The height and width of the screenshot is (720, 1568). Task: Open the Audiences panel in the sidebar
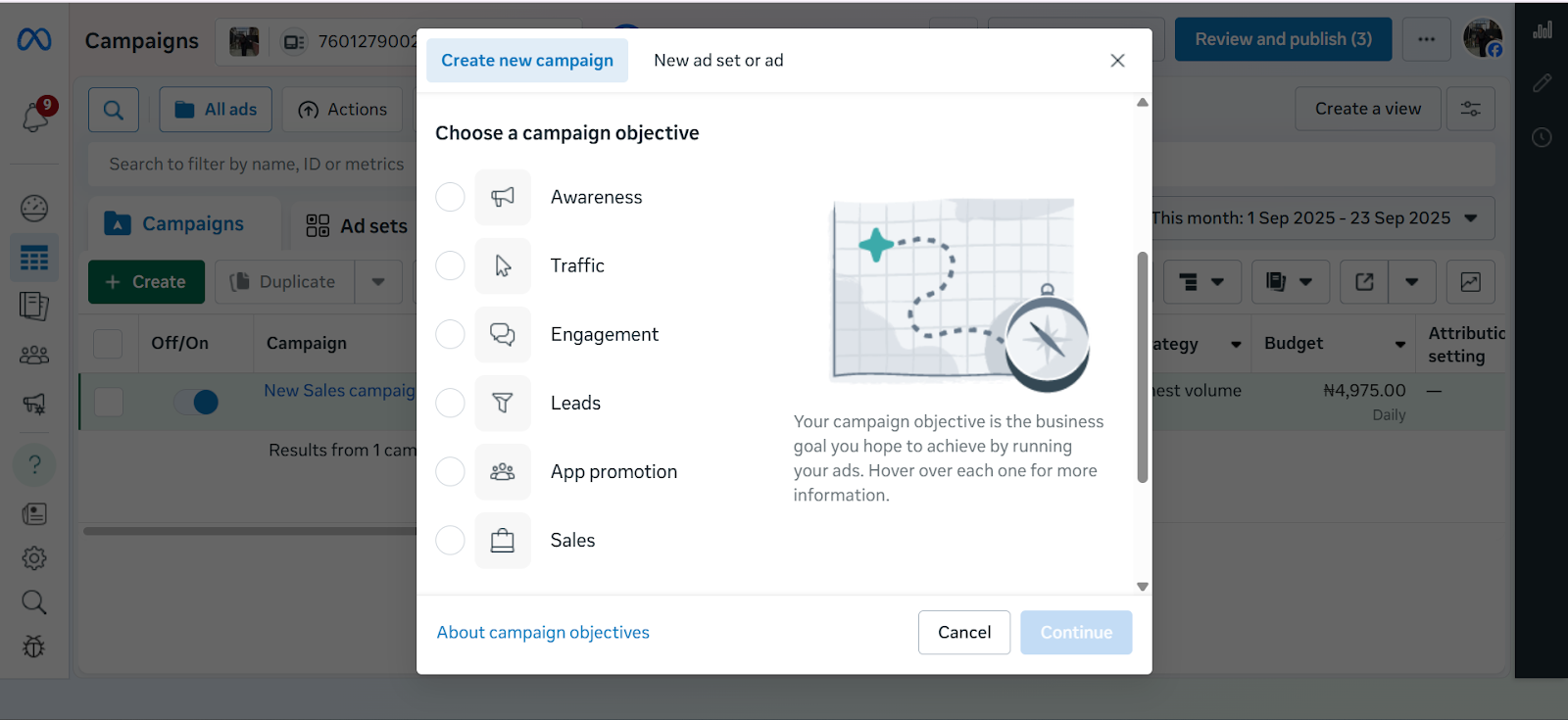tap(33, 354)
